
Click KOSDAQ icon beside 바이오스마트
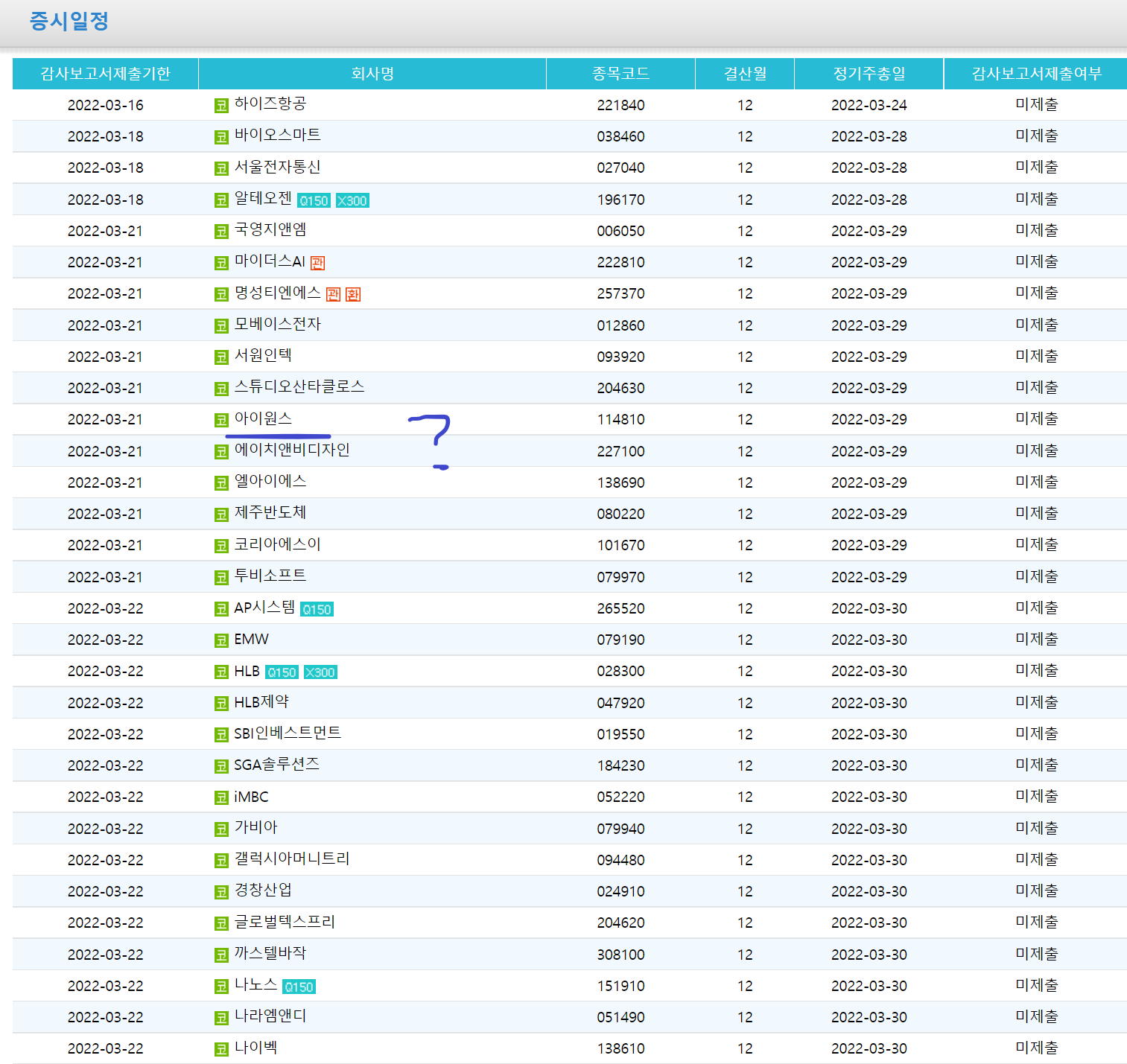point(221,137)
